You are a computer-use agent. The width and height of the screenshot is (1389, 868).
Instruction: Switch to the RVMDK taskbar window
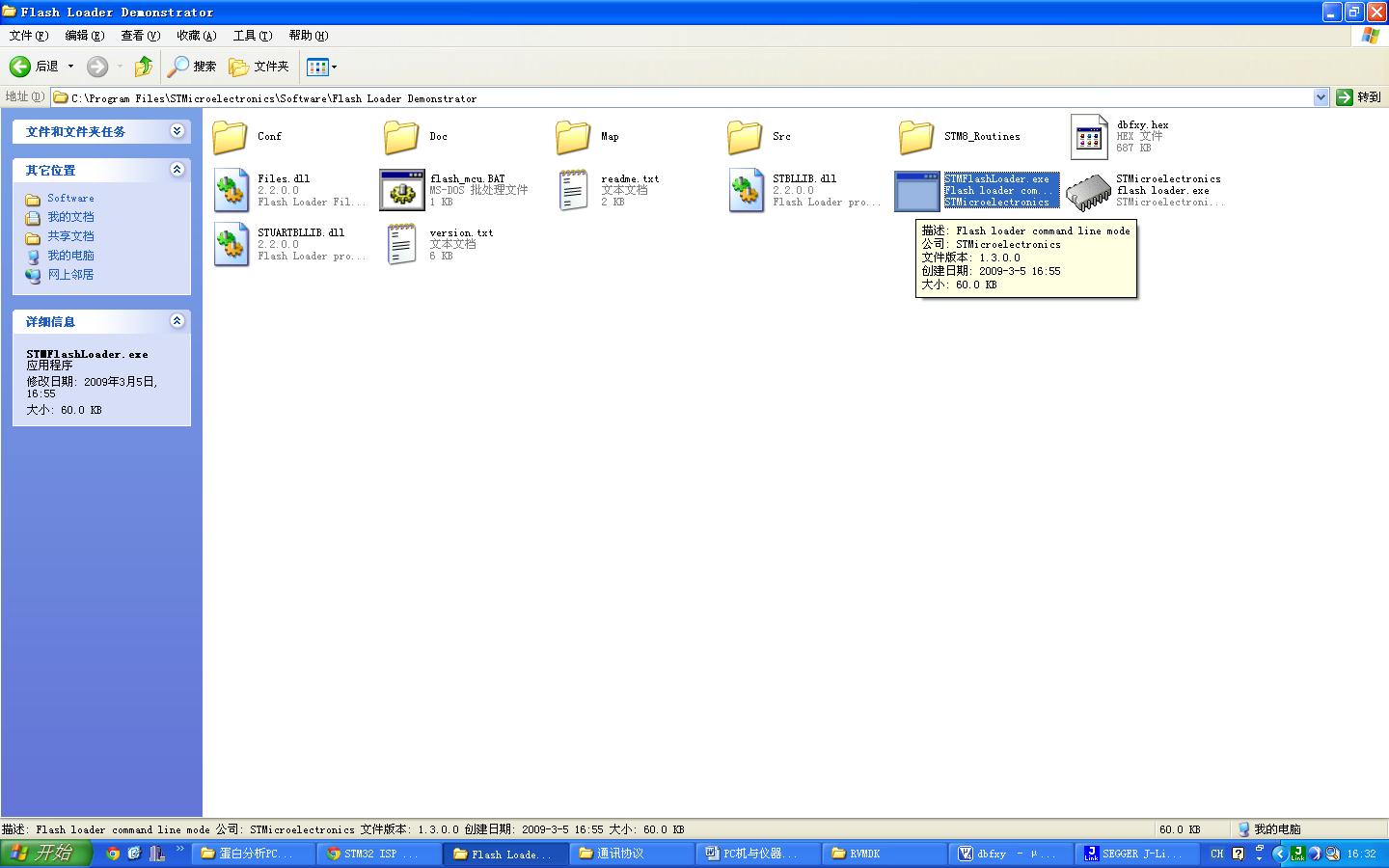click(885, 854)
